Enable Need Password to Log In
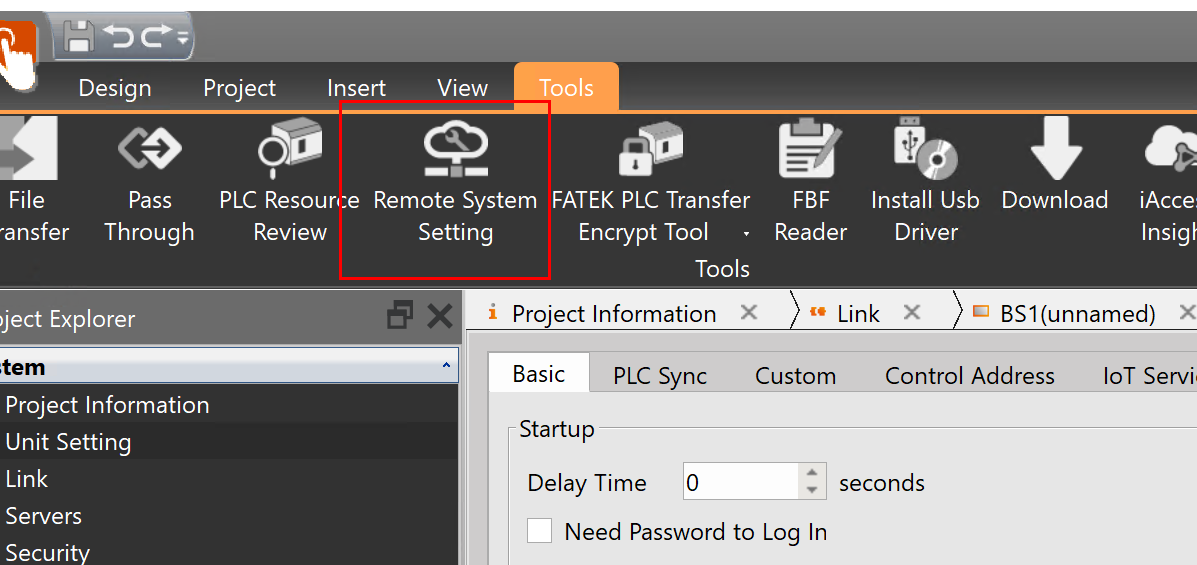 click(540, 531)
